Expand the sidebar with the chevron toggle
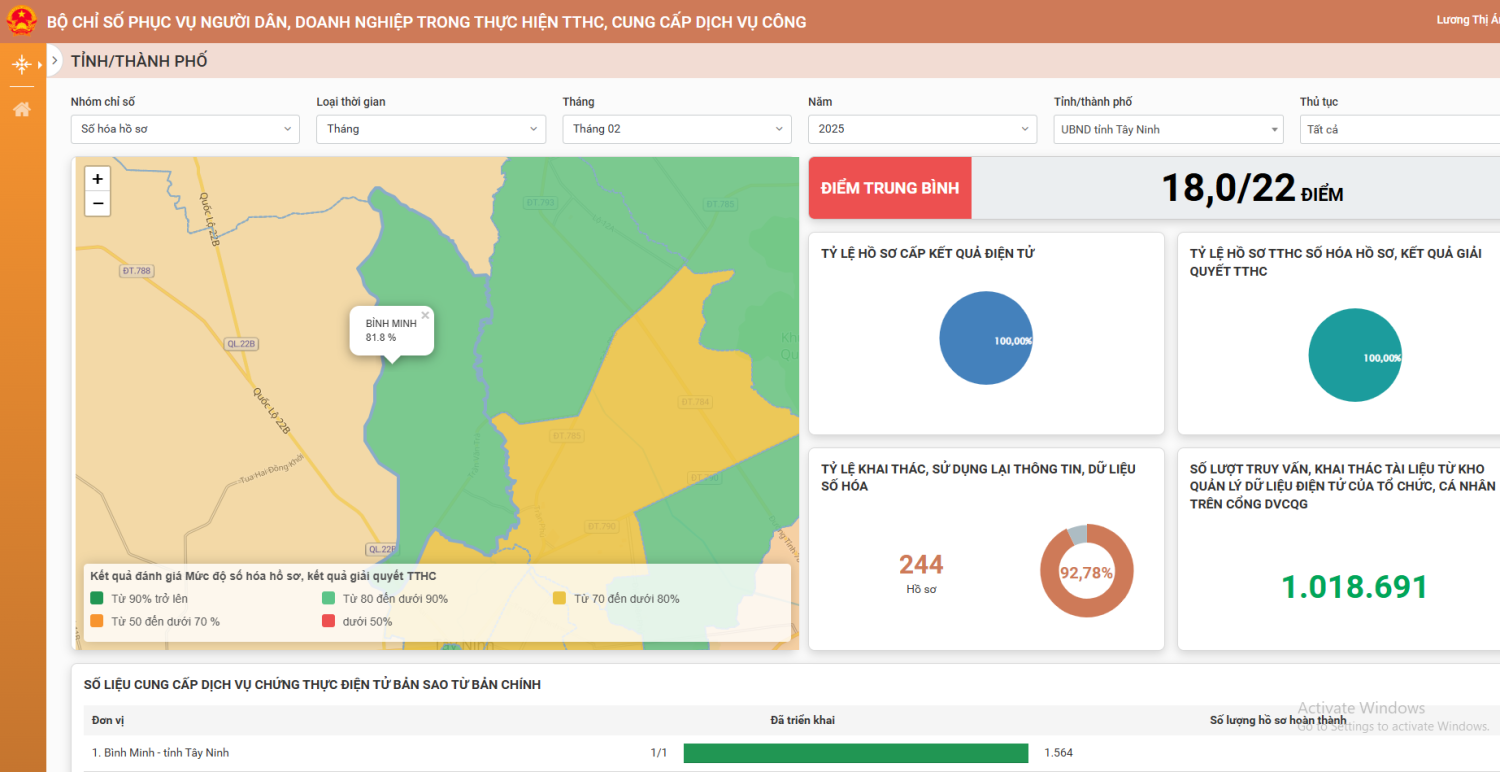The width and height of the screenshot is (1500, 772). click(55, 61)
